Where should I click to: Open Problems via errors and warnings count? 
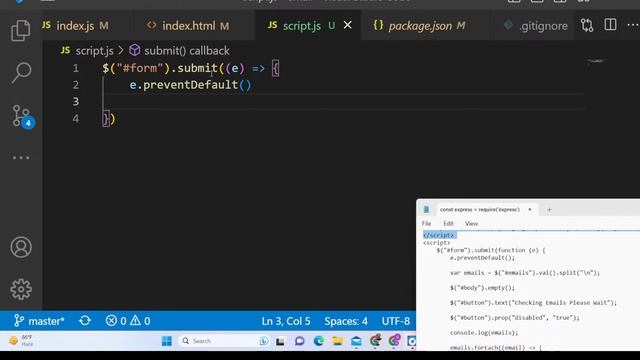(128, 321)
